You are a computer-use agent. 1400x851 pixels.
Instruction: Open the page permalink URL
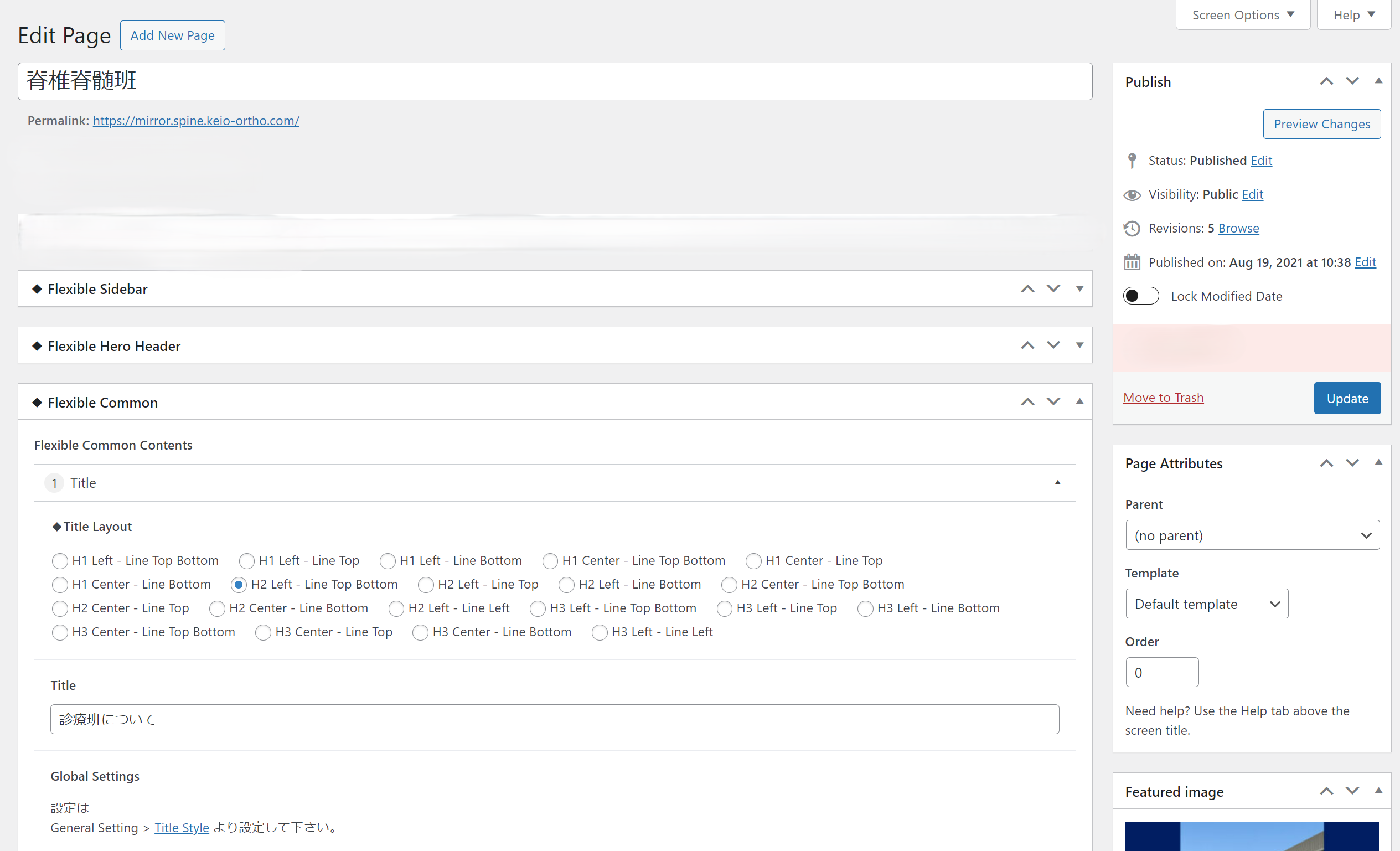196,121
